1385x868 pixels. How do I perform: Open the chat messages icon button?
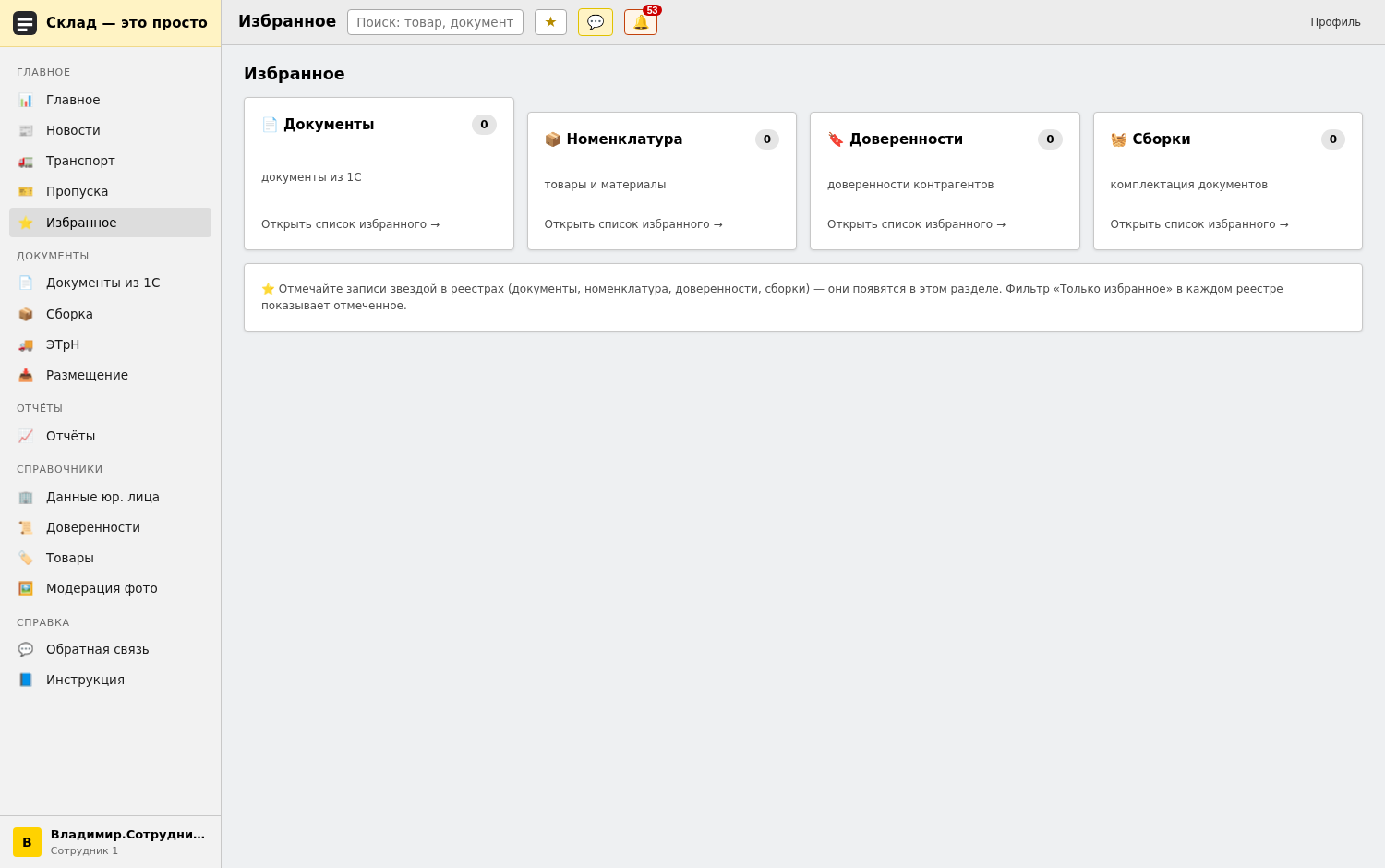[x=596, y=22]
